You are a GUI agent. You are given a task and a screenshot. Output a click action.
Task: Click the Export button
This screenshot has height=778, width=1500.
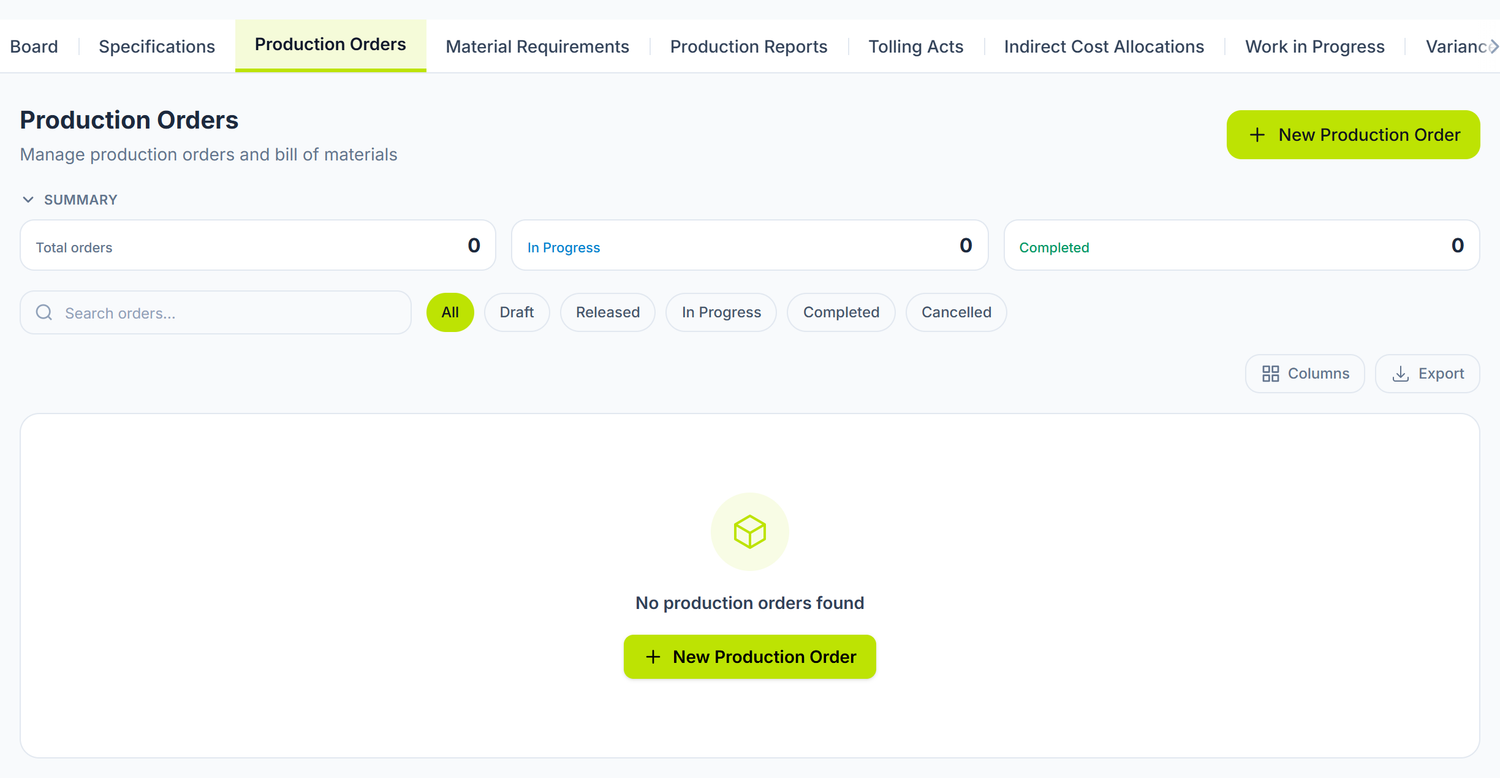1428,374
